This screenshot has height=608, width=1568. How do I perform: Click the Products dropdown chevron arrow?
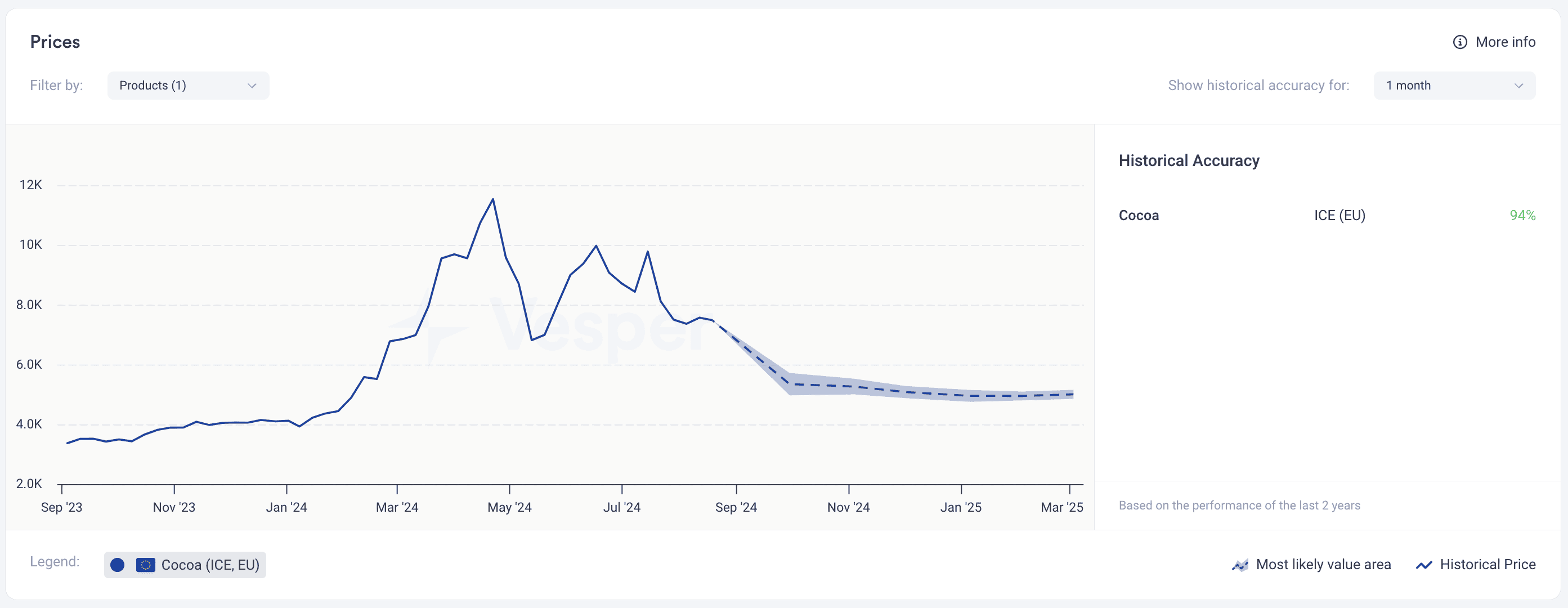pyautogui.click(x=252, y=86)
